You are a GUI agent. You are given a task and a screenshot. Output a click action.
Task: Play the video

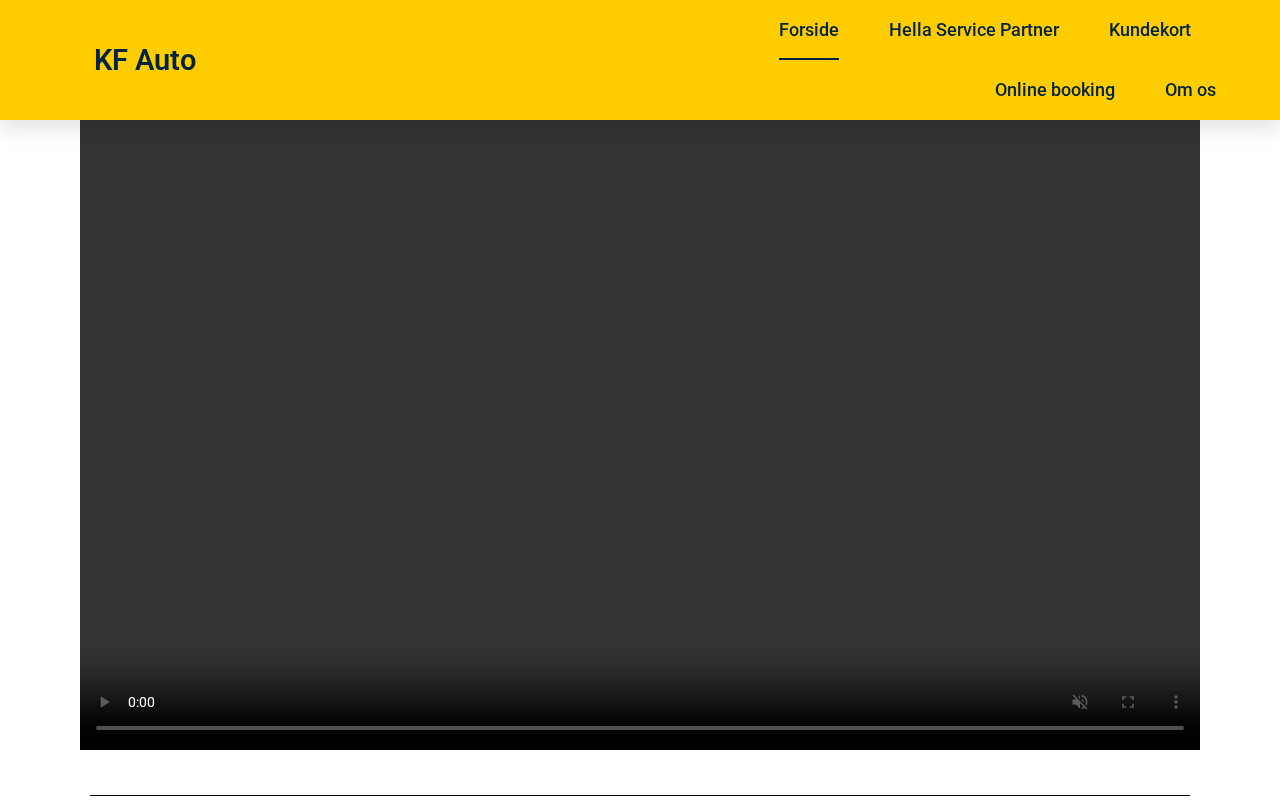point(104,702)
